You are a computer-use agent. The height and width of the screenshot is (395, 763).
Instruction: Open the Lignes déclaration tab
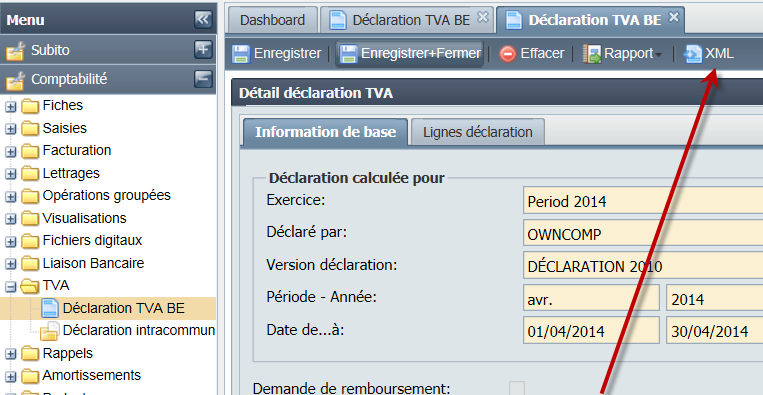(x=477, y=132)
